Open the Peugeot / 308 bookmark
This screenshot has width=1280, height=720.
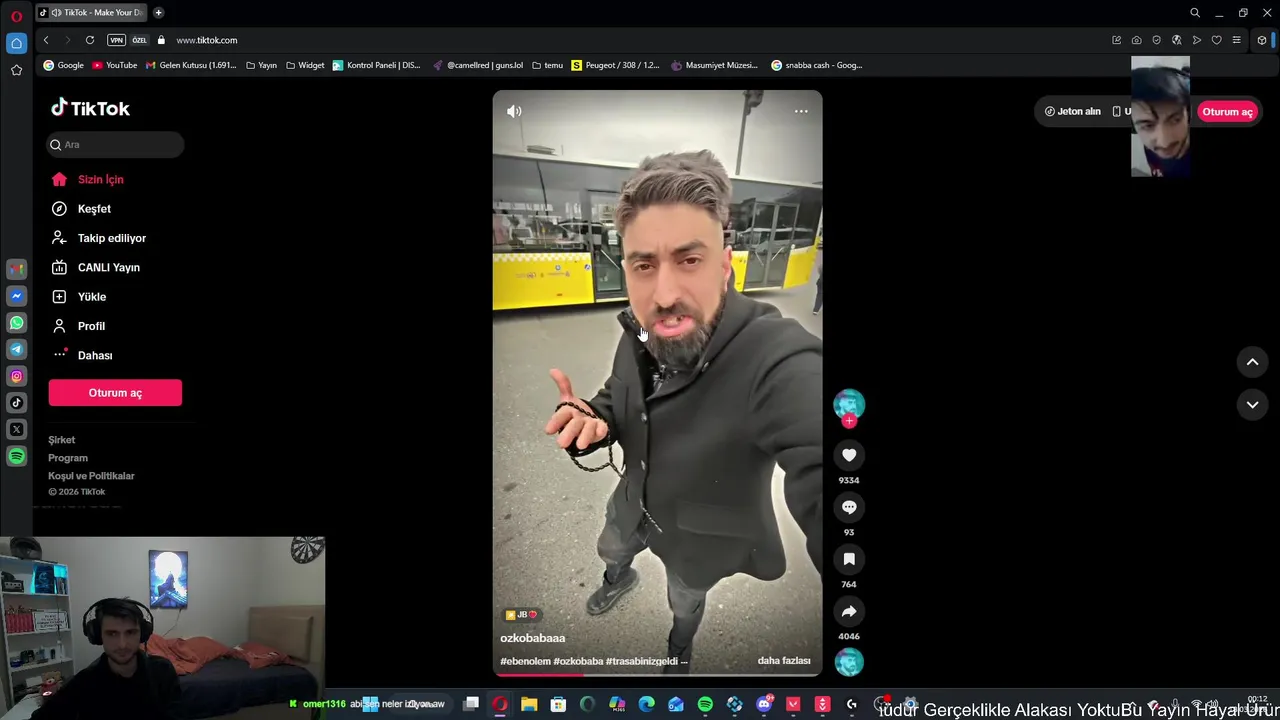[x=616, y=65]
